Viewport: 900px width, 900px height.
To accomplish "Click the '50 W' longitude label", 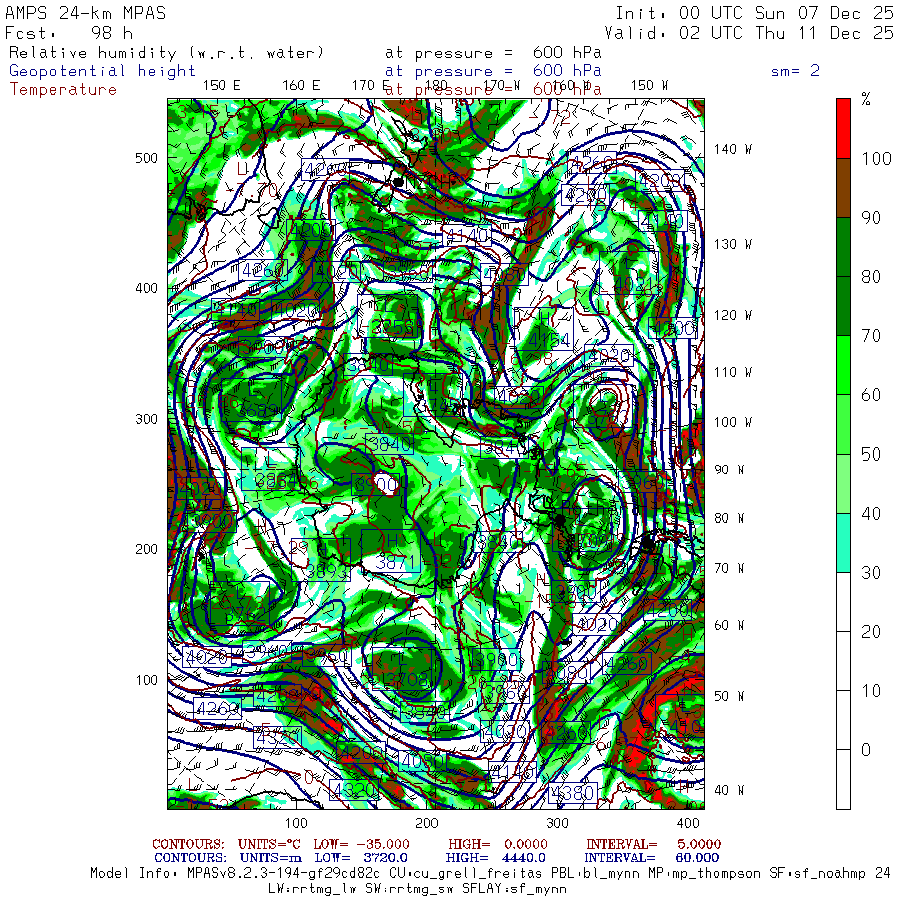I will (x=729, y=696).
